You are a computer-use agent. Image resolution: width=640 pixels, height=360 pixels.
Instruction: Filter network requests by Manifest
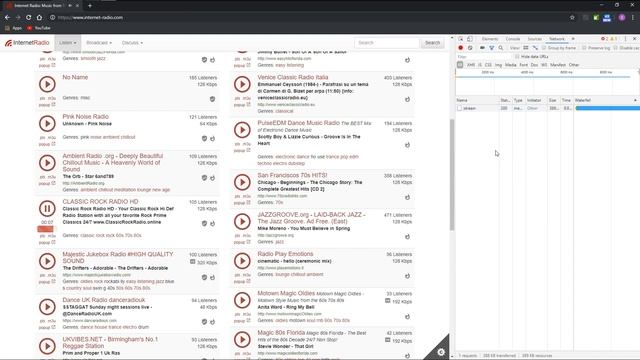pos(558,65)
